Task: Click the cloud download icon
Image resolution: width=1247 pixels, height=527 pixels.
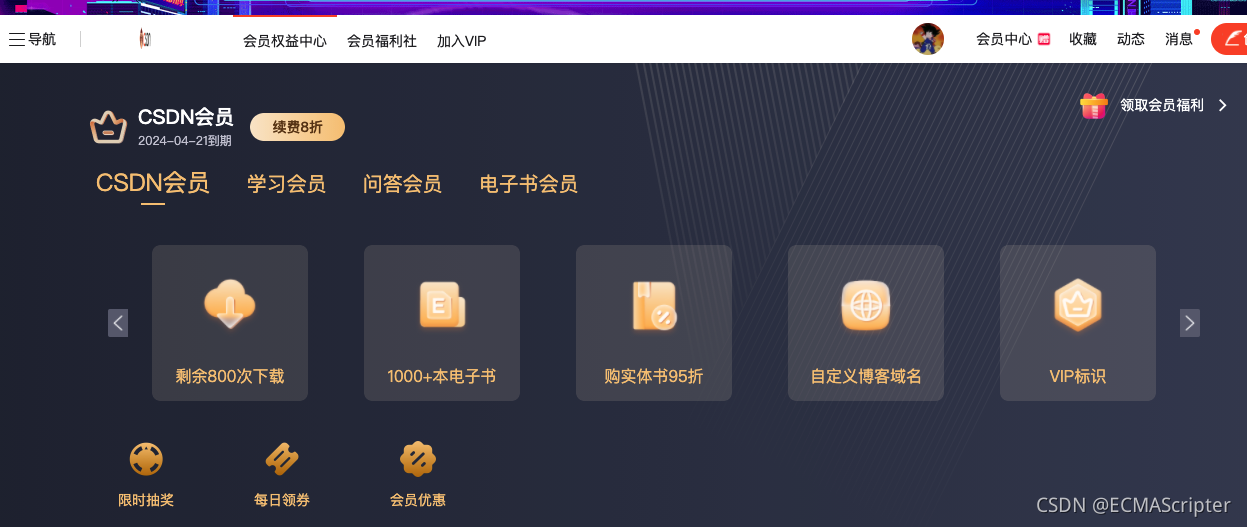Action: pyautogui.click(x=230, y=305)
